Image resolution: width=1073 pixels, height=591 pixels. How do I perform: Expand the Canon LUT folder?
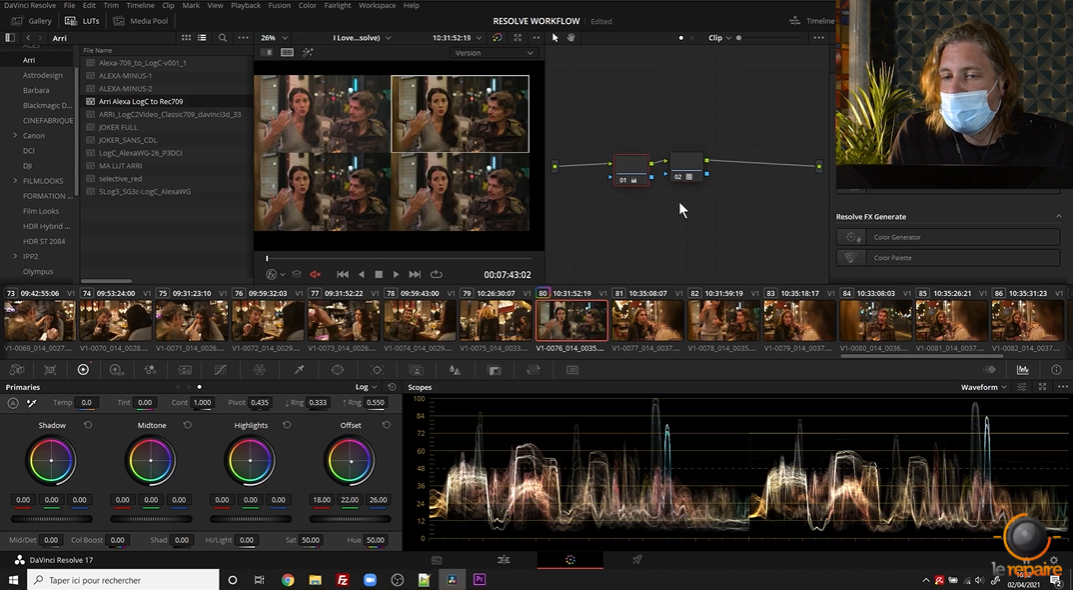[x=15, y=135]
